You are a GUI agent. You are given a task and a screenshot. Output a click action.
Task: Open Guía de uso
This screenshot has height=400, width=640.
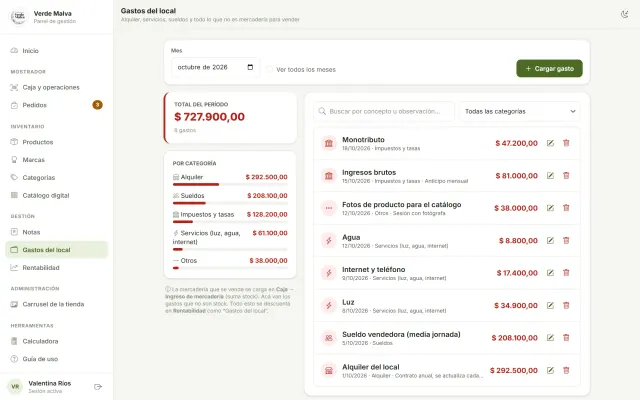[x=56, y=359]
